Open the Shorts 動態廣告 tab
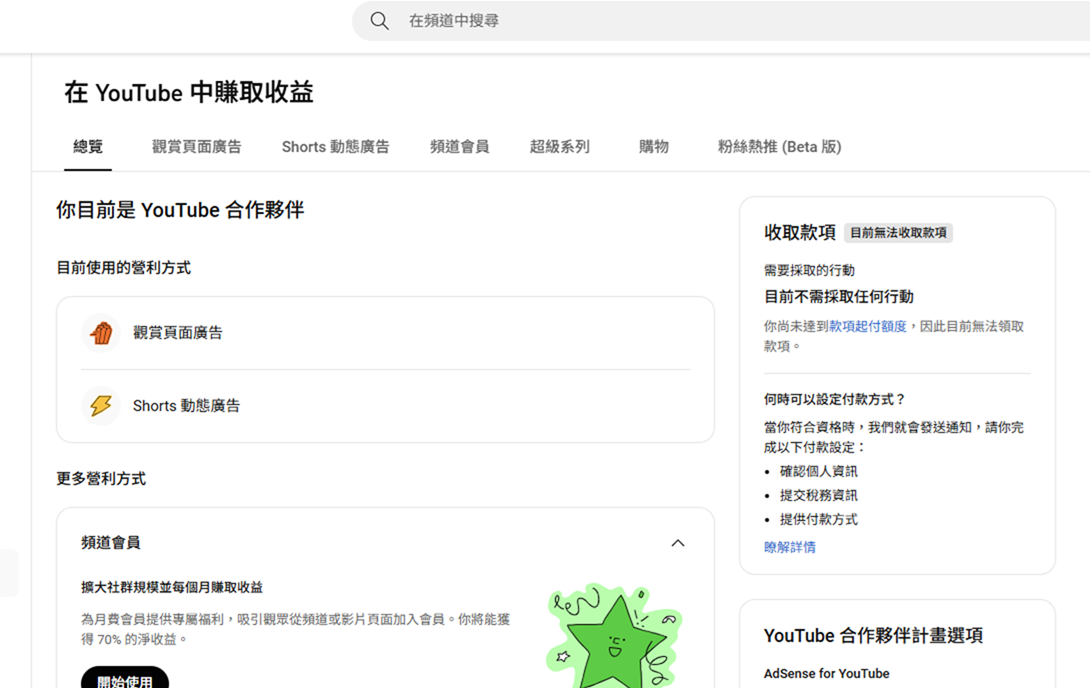Viewport: 1090px width, 688px height. click(336, 147)
